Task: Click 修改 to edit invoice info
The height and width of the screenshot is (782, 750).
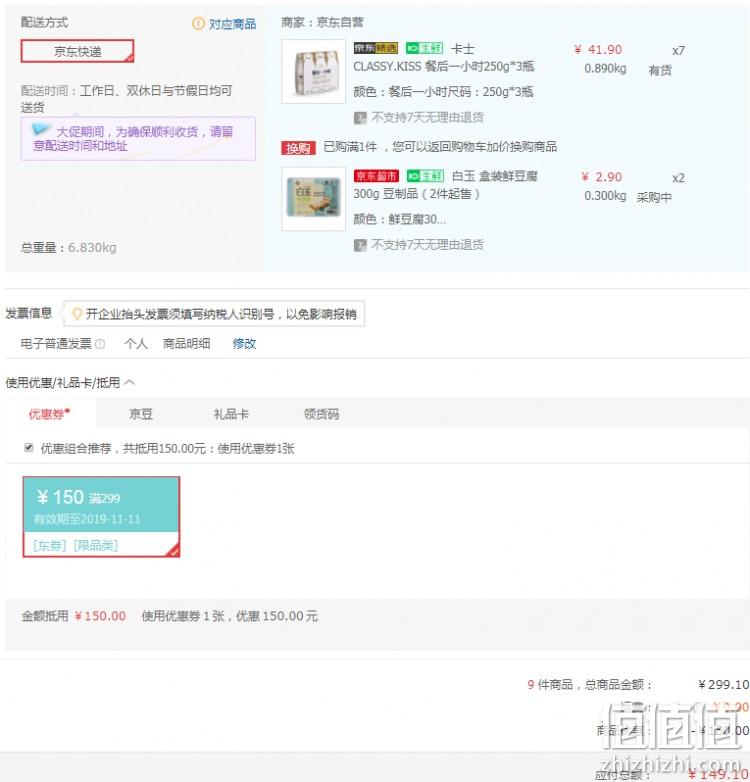Action: (x=244, y=343)
